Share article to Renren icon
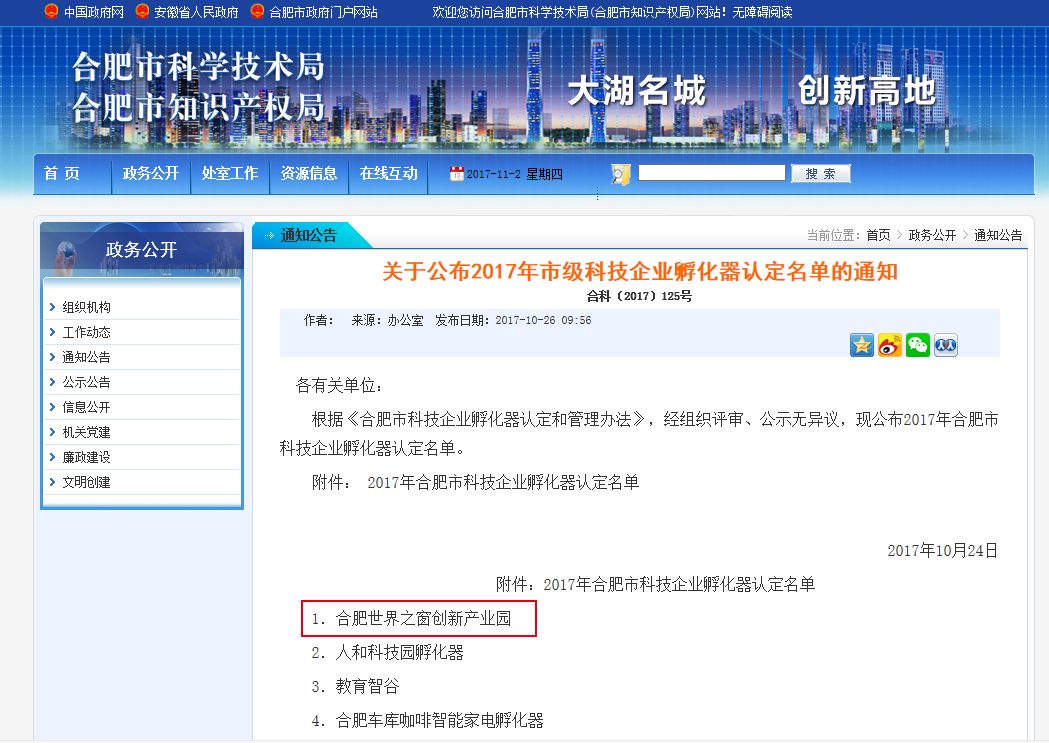The height and width of the screenshot is (743, 1049). pyautogui.click(x=946, y=345)
